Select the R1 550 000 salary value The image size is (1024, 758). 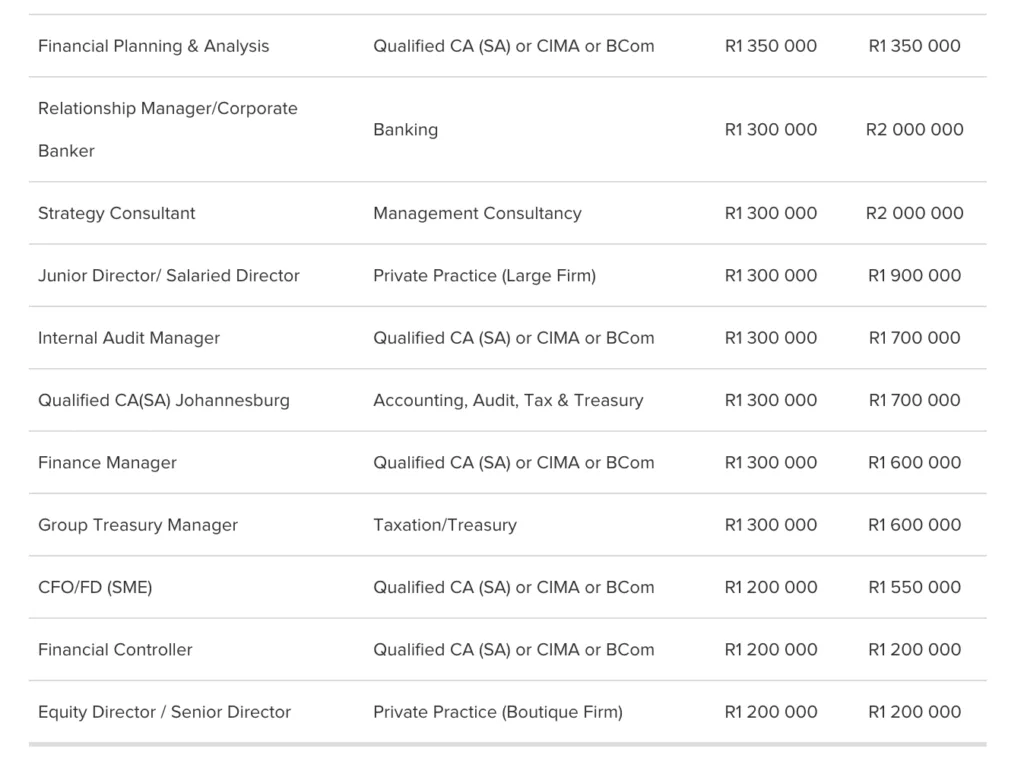click(x=914, y=588)
